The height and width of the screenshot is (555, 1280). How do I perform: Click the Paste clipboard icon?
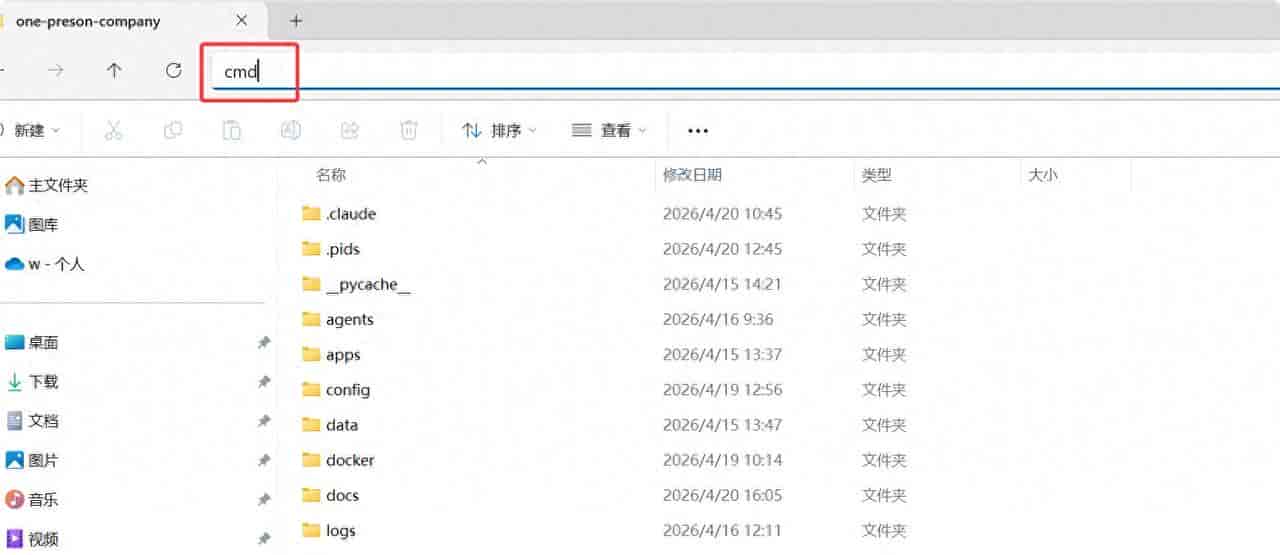(231, 130)
